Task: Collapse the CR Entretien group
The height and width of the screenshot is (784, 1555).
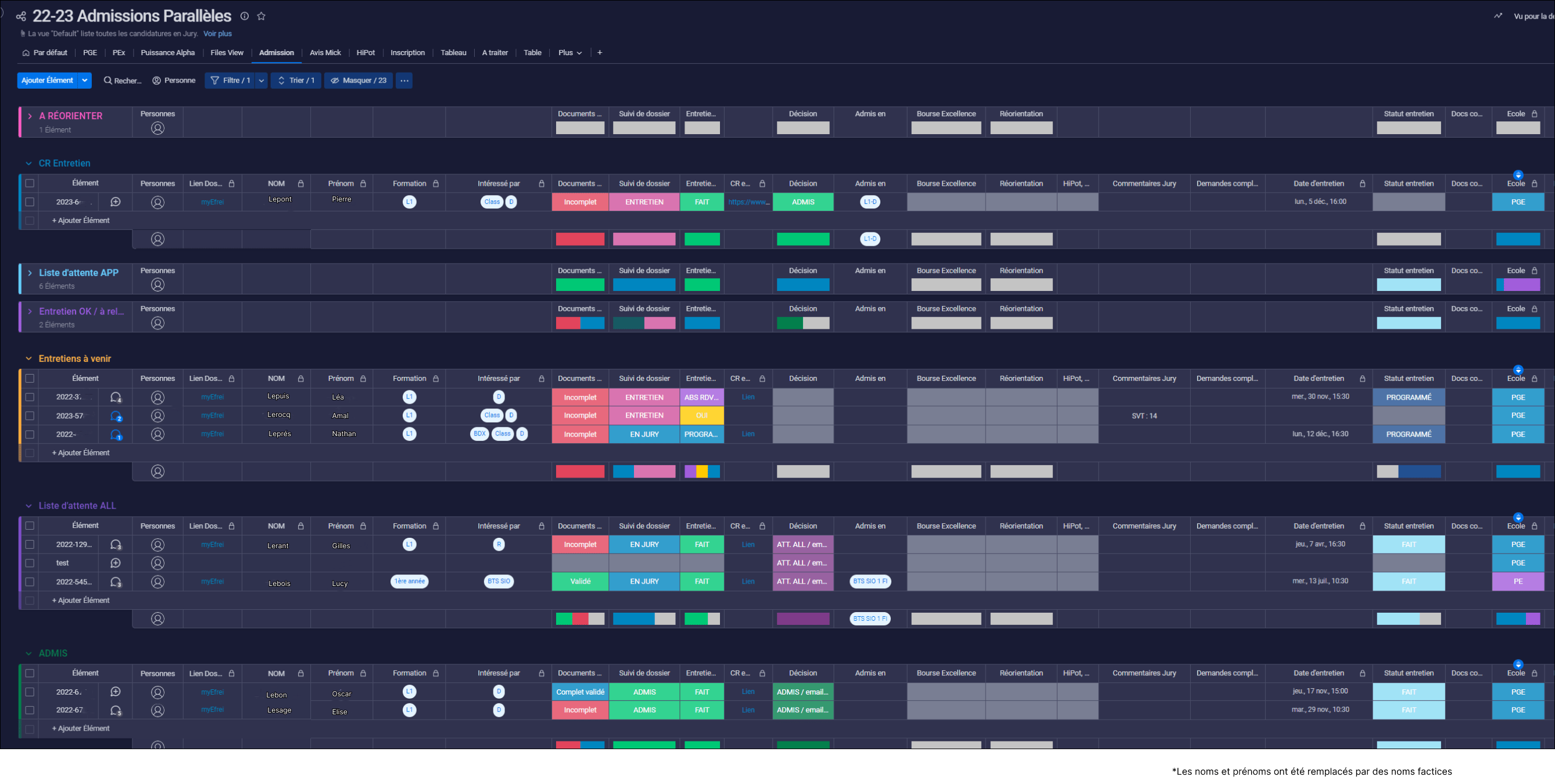Action: [x=28, y=163]
